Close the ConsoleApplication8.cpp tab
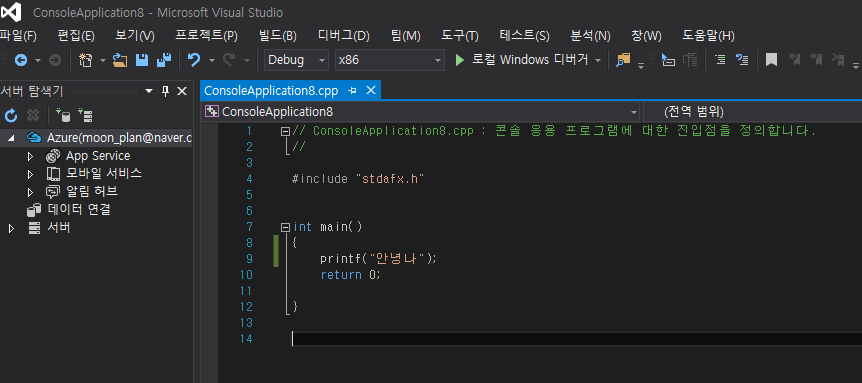This screenshot has width=862, height=383. 371,90
